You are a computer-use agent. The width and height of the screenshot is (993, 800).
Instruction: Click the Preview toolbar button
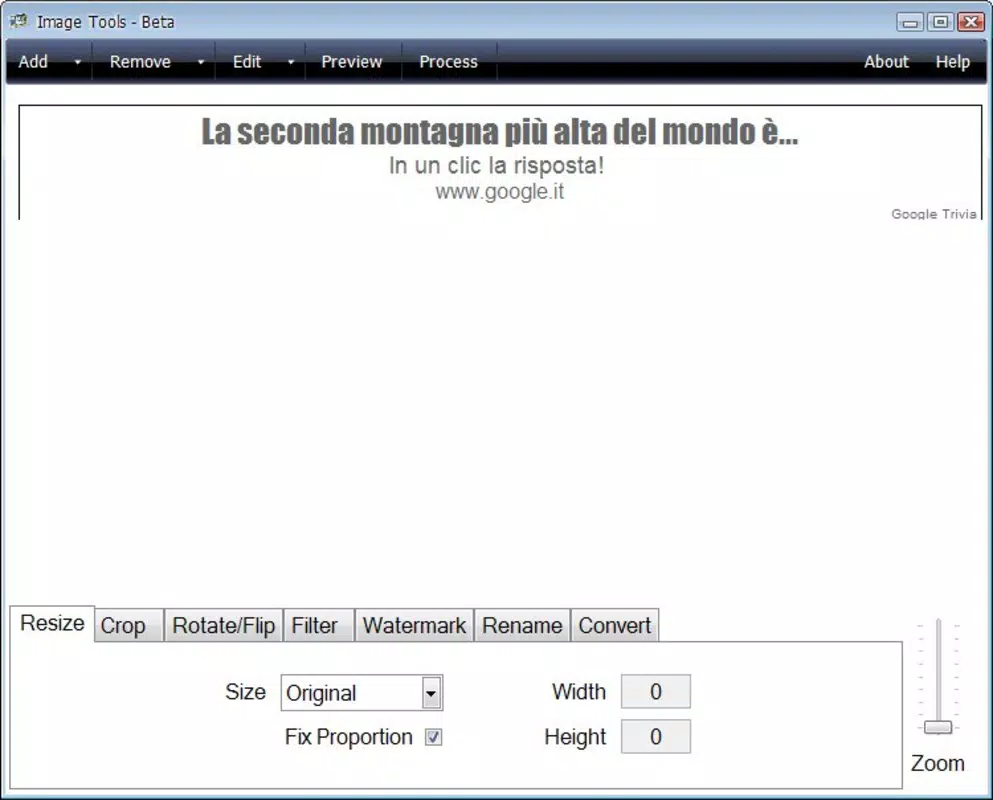(351, 61)
